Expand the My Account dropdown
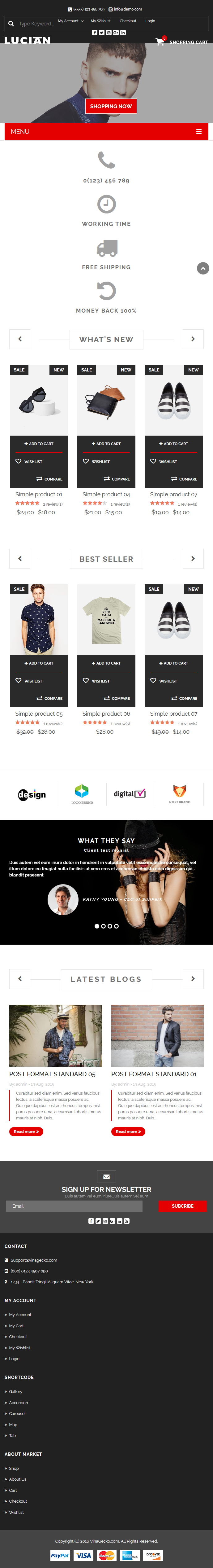Screen dimensions: 213x1568 point(70,21)
